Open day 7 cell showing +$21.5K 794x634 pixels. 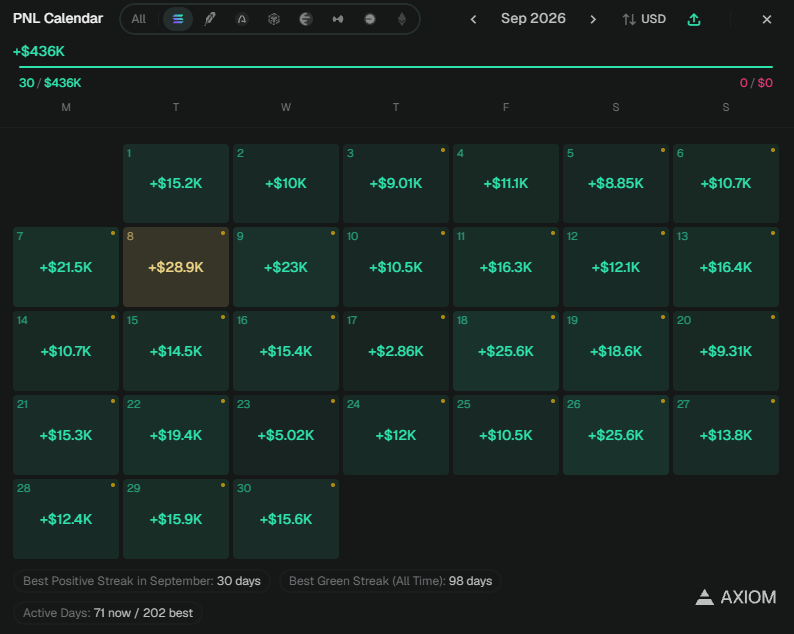(x=66, y=267)
